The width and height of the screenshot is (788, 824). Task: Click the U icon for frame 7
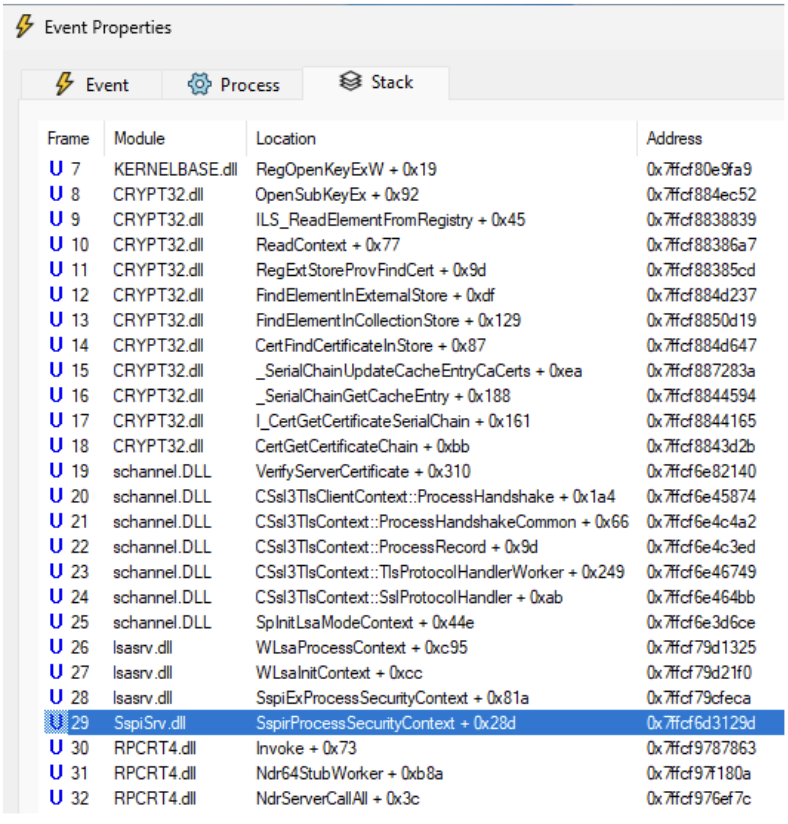click(x=56, y=169)
